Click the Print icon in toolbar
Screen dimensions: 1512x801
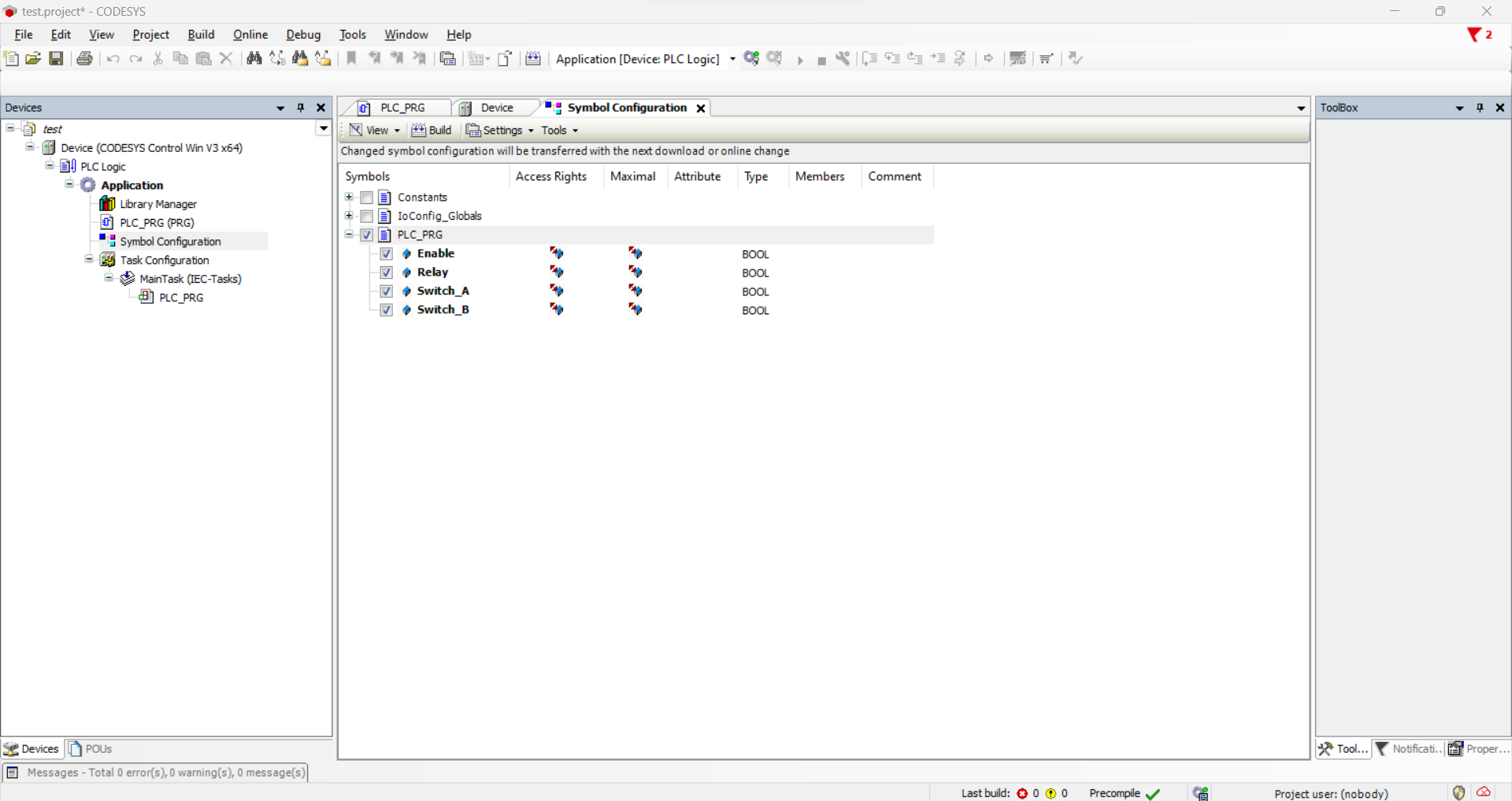(84, 58)
